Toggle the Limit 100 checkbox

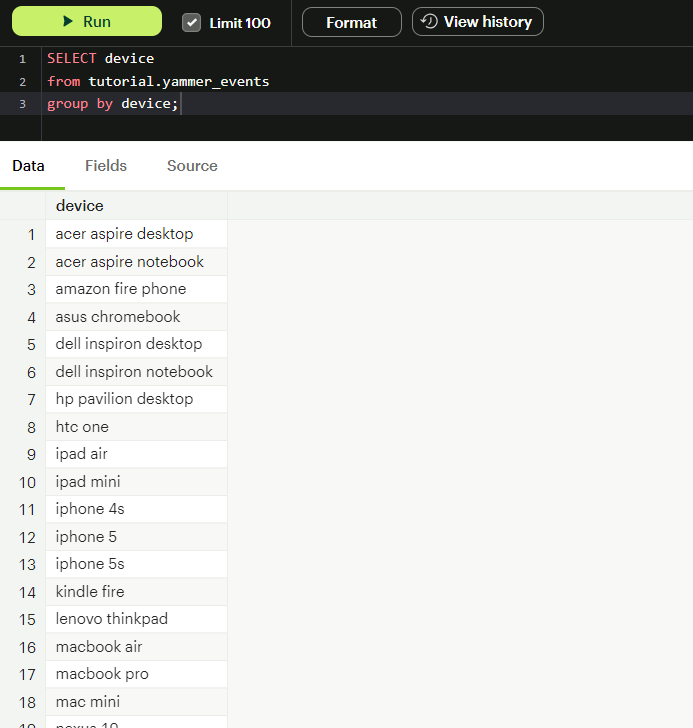[x=191, y=22]
